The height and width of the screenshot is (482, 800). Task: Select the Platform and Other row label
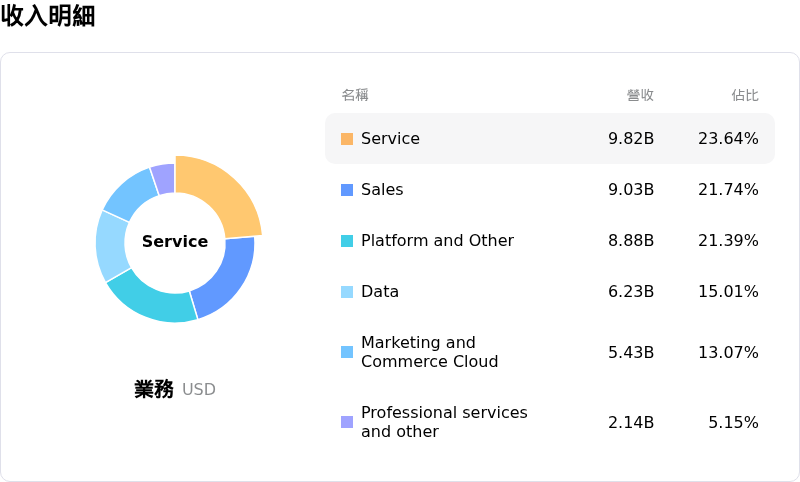tap(437, 241)
